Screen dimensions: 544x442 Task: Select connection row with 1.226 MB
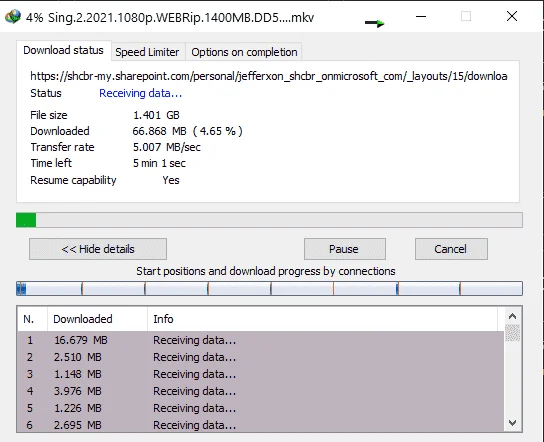[x=261, y=408]
